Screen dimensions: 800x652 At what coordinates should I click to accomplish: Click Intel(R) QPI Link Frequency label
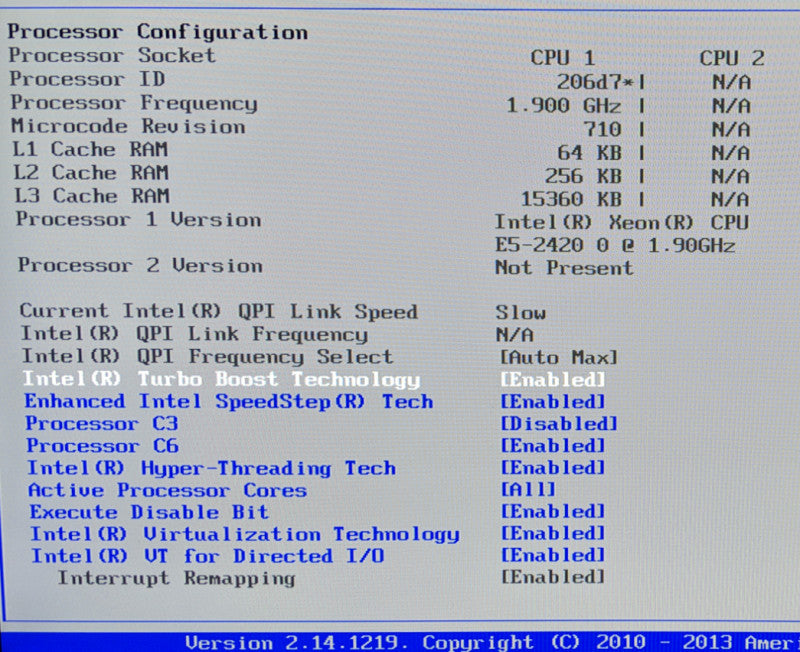194,335
